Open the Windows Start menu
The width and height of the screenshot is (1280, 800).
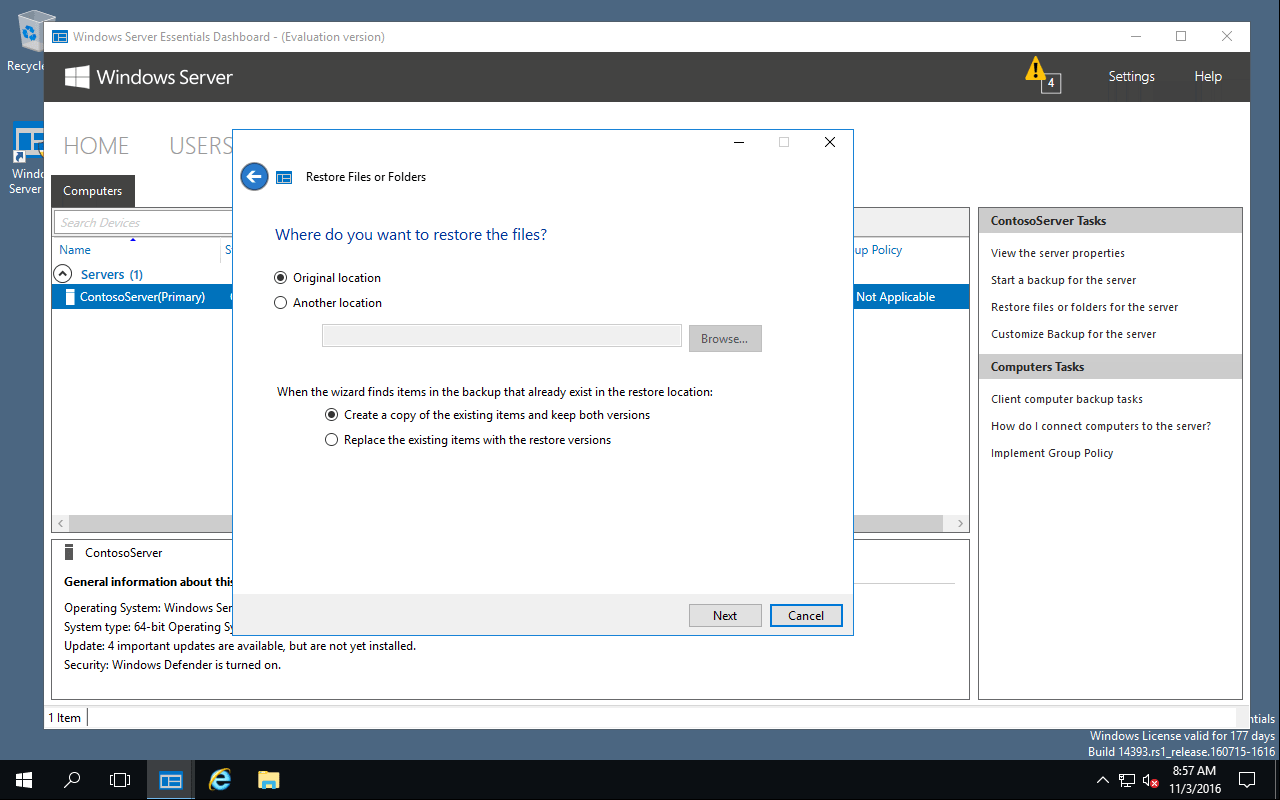pyautogui.click(x=24, y=780)
